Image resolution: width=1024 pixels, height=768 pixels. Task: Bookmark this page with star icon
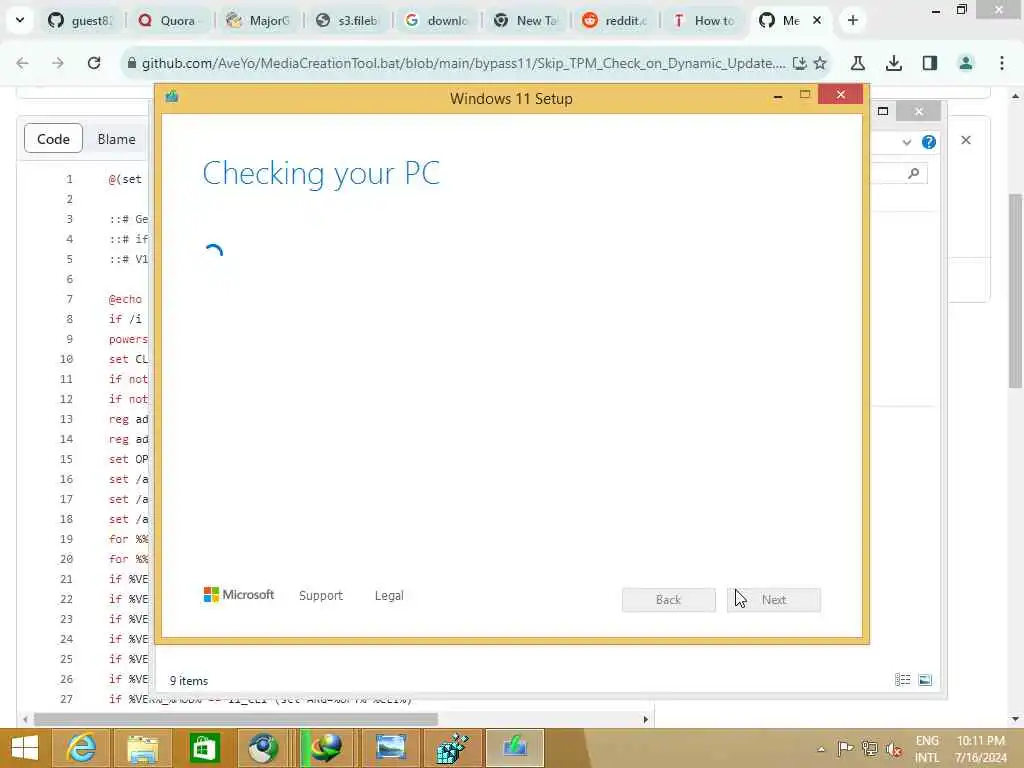coord(820,63)
